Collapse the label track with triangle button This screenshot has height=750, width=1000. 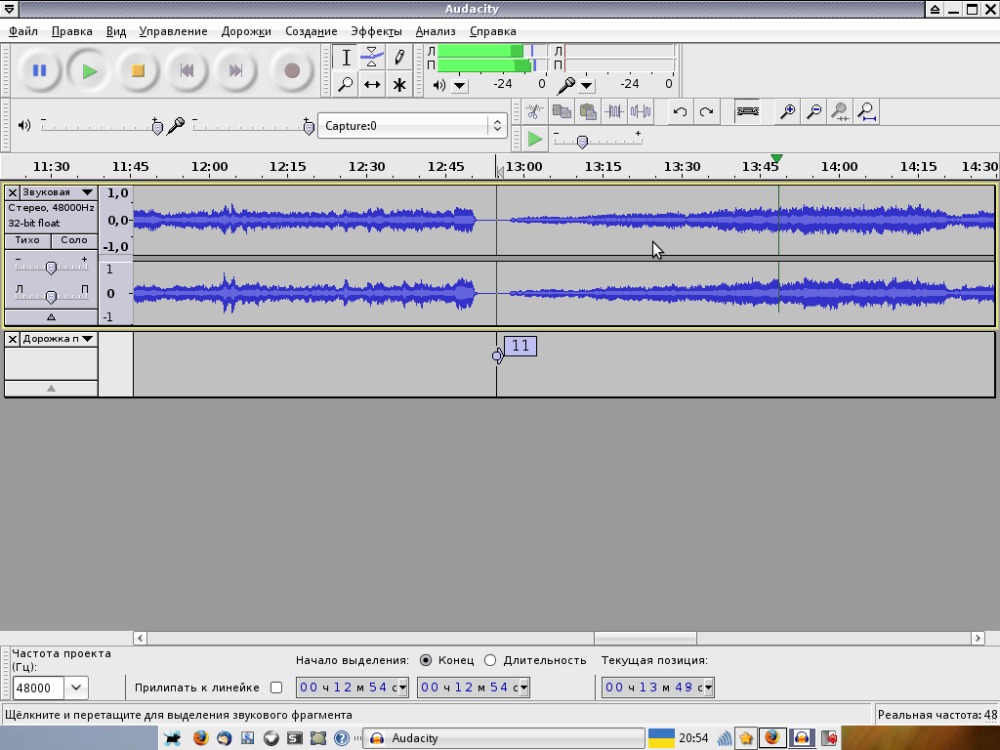(x=51, y=388)
